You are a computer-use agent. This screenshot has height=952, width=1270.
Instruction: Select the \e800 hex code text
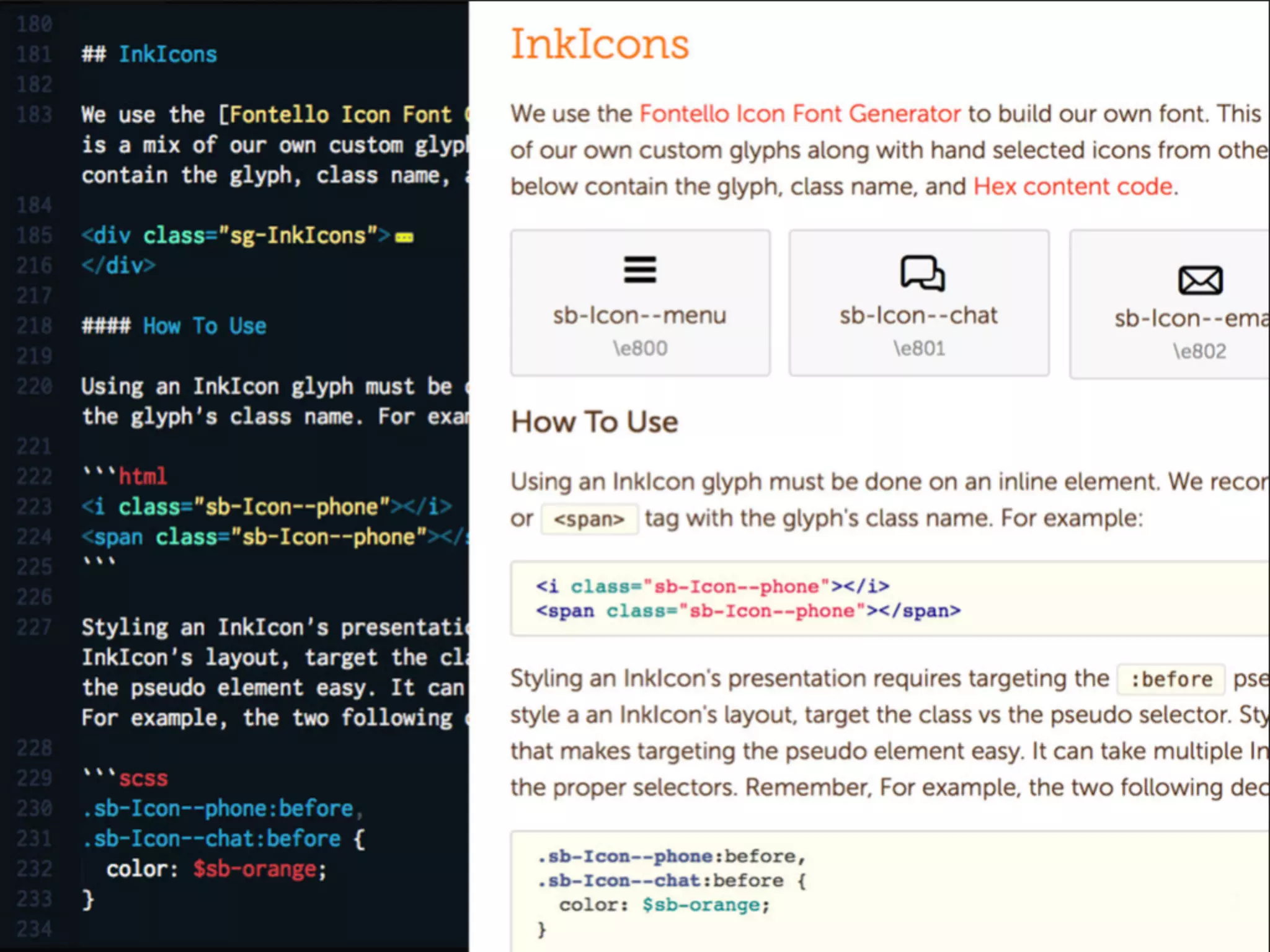click(x=640, y=348)
